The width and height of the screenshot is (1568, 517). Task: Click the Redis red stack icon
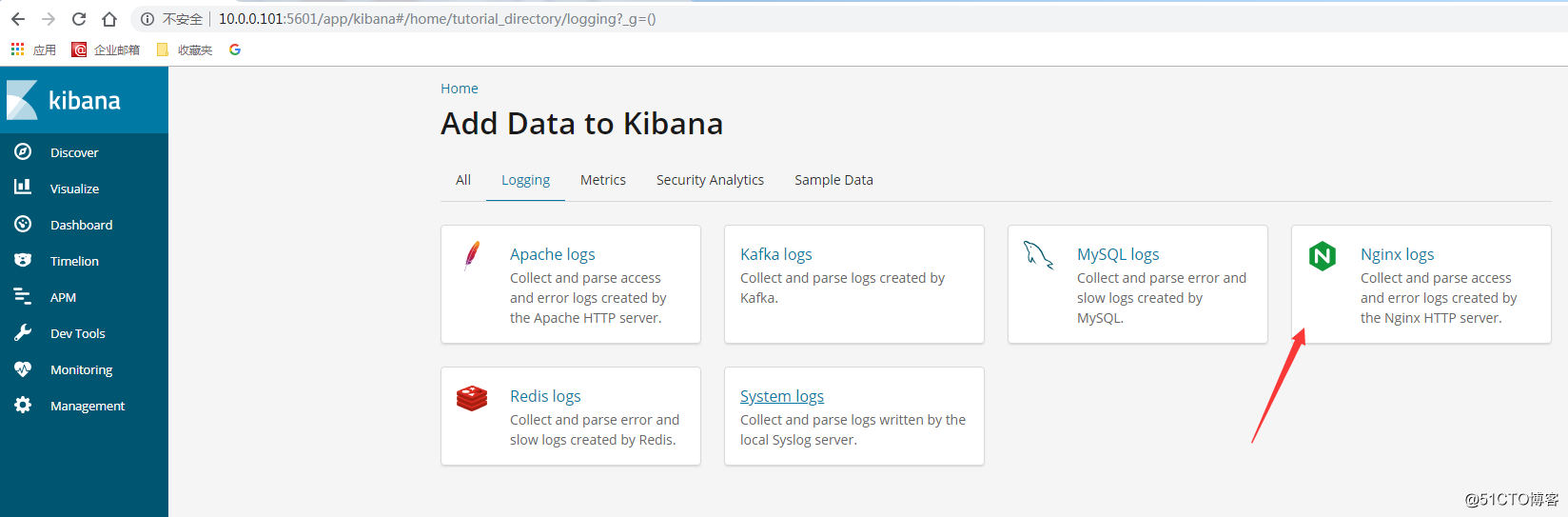click(472, 397)
